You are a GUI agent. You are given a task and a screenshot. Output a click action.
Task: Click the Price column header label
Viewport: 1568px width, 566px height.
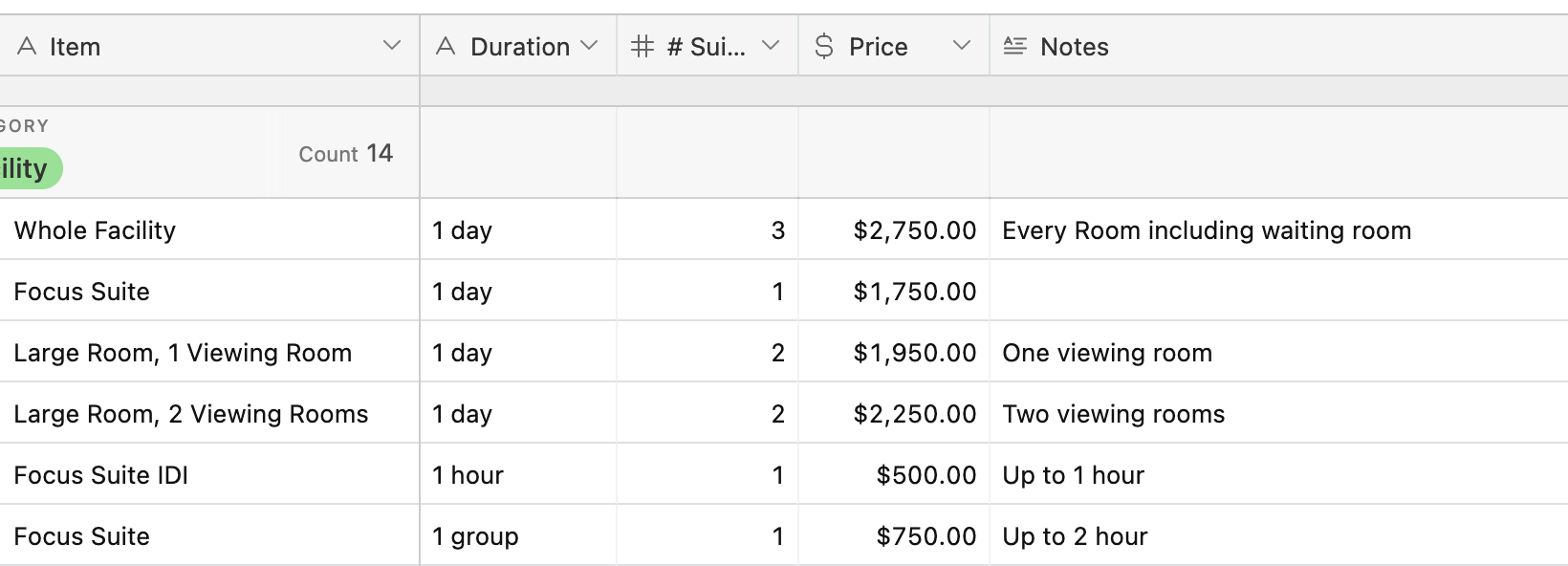[x=879, y=47]
